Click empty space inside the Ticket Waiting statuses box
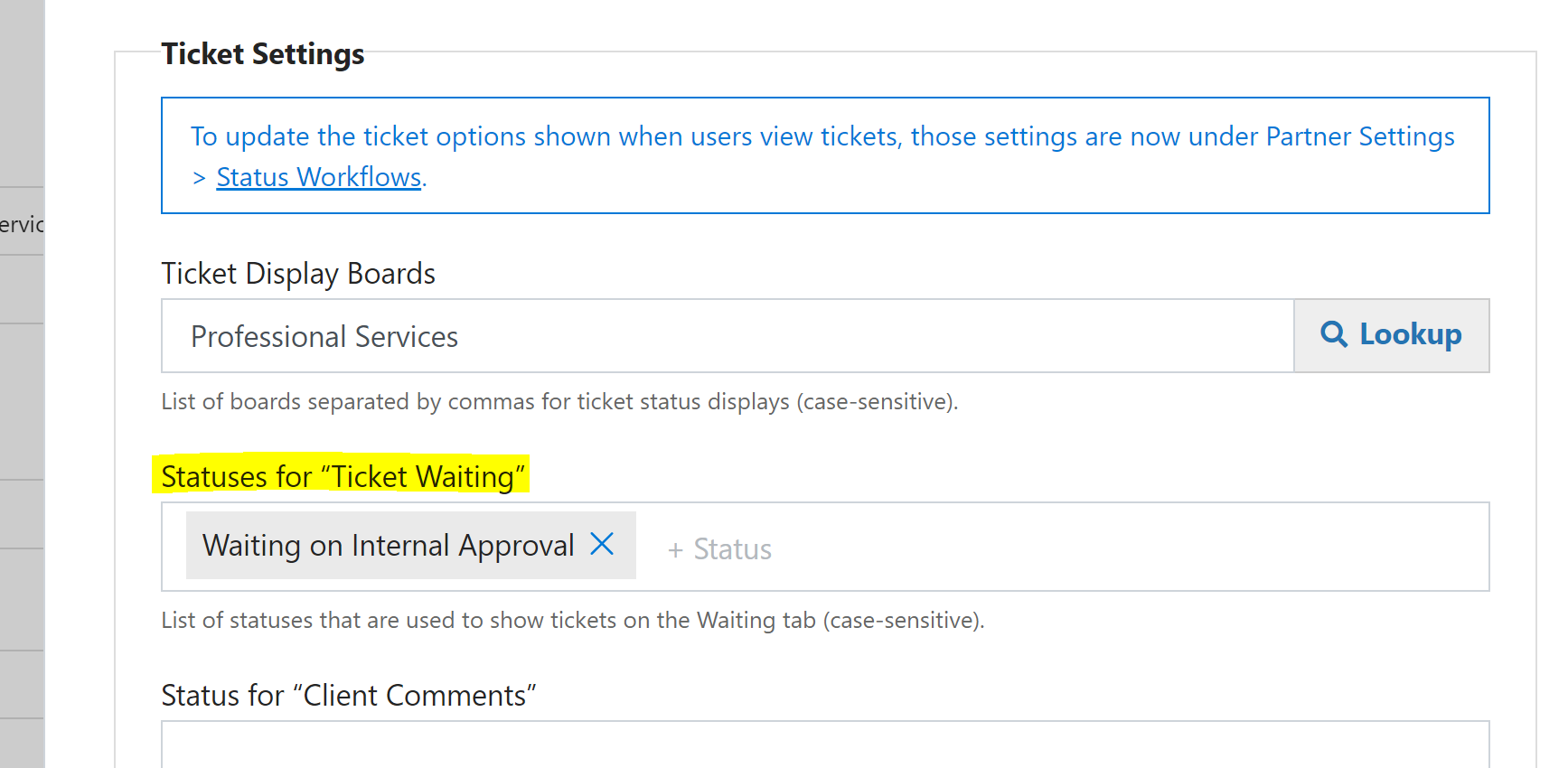This screenshot has width=1568, height=768. click(x=1130, y=548)
